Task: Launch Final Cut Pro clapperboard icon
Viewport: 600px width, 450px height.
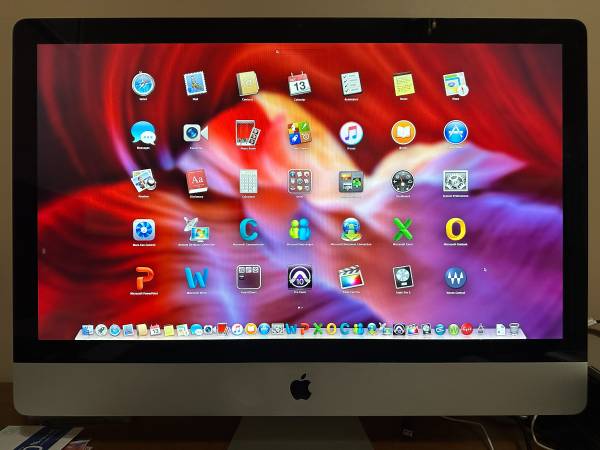Action: (x=351, y=277)
